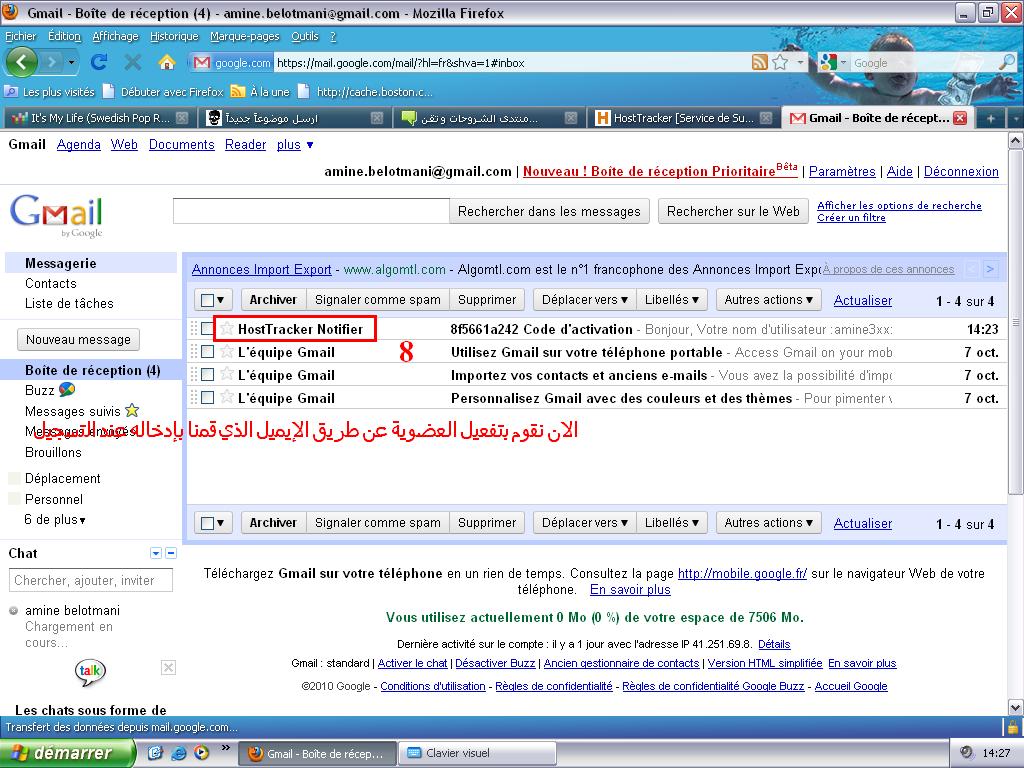This screenshot has height=768, width=1024.
Task: Open the Marque-pages menu
Action: tap(244, 36)
